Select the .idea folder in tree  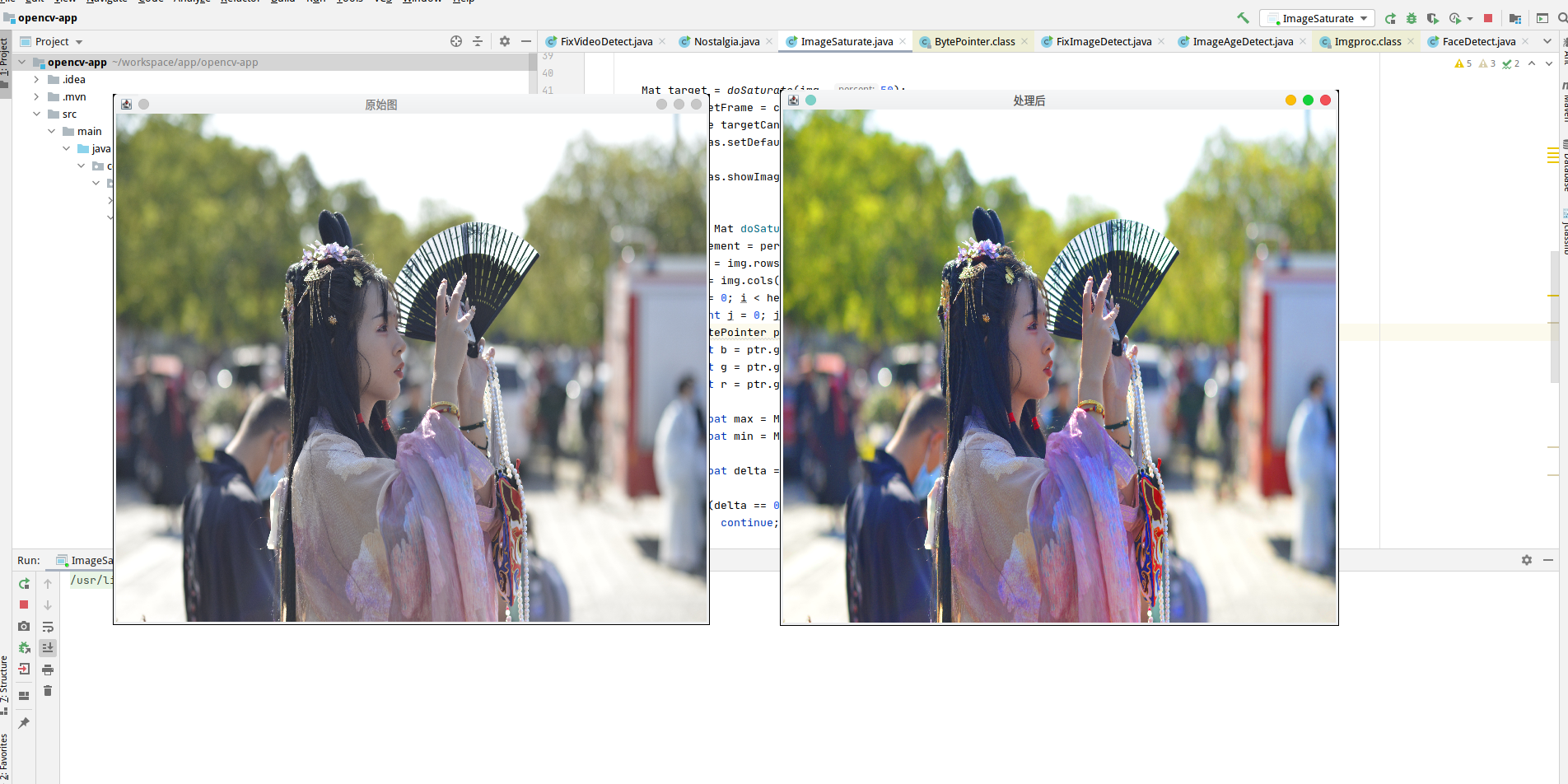[x=73, y=79]
